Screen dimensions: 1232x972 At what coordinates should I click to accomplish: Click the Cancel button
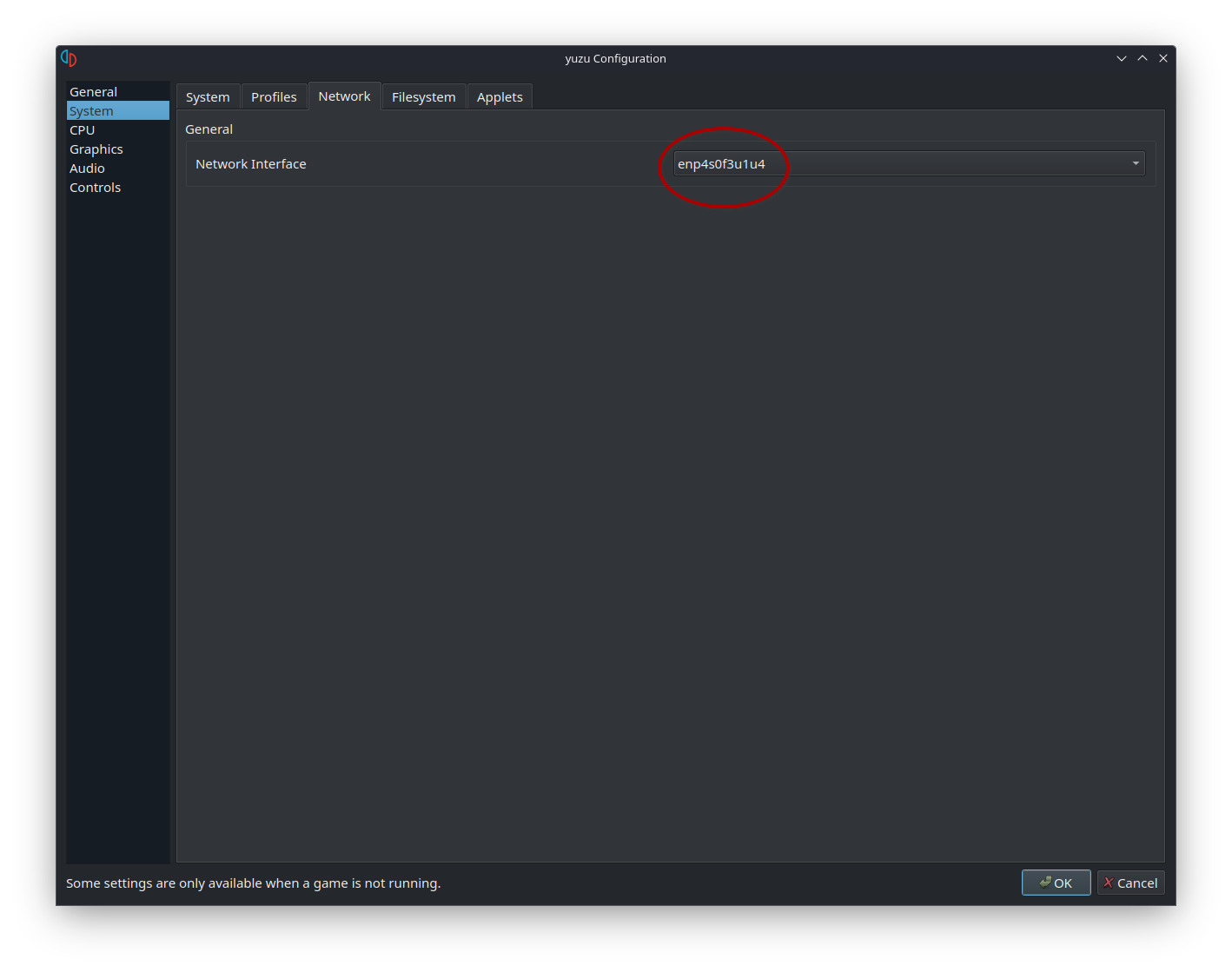(x=1130, y=883)
